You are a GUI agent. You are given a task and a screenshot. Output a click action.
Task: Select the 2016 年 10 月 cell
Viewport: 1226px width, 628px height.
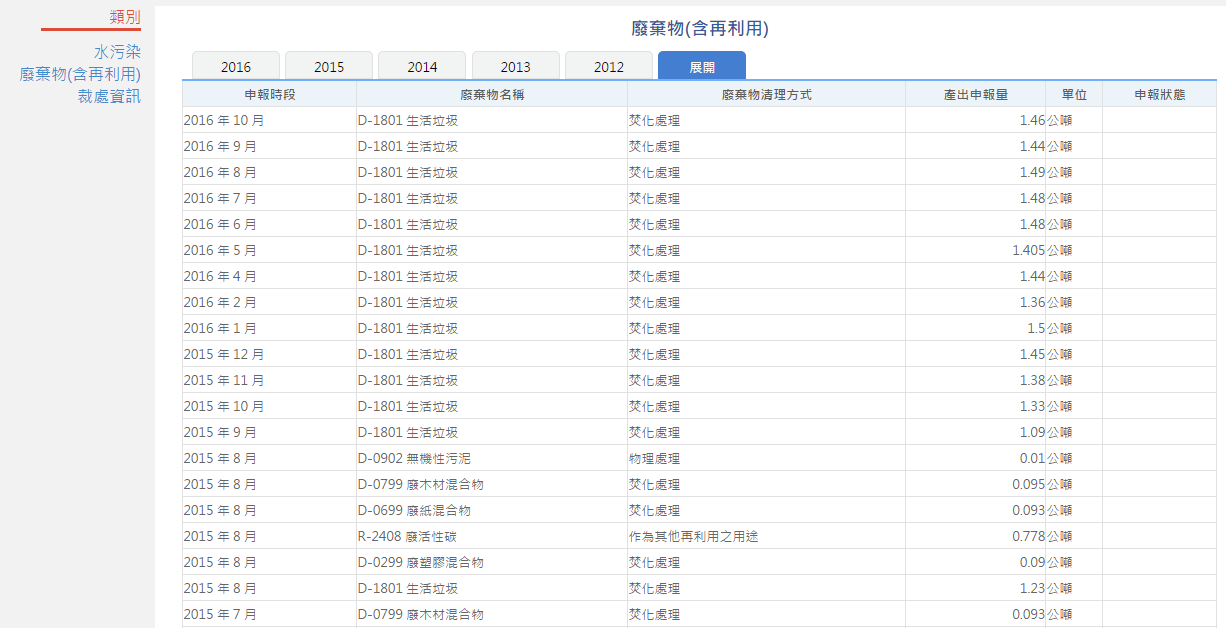[x=269, y=120]
